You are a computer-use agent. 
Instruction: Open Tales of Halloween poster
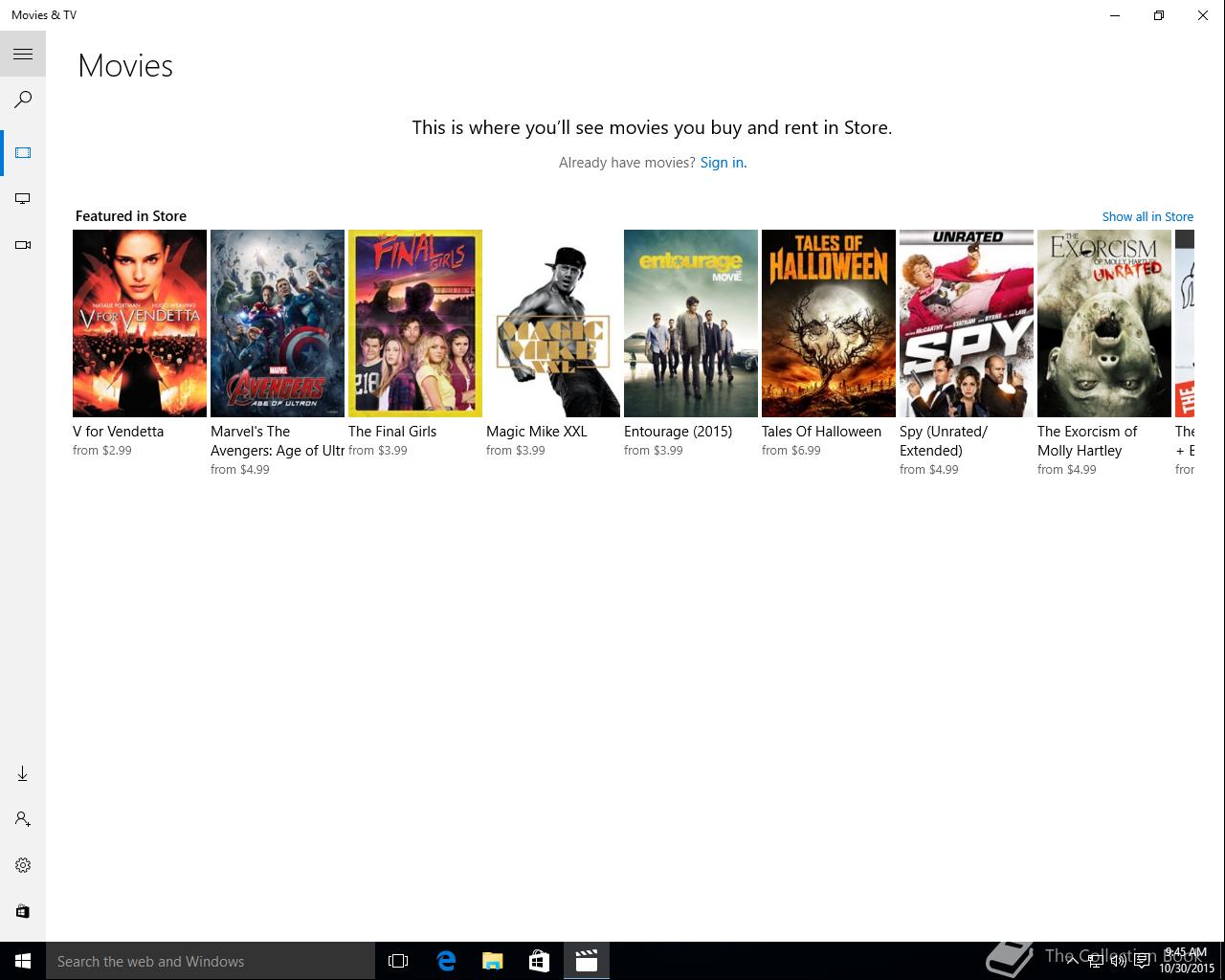(x=829, y=323)
